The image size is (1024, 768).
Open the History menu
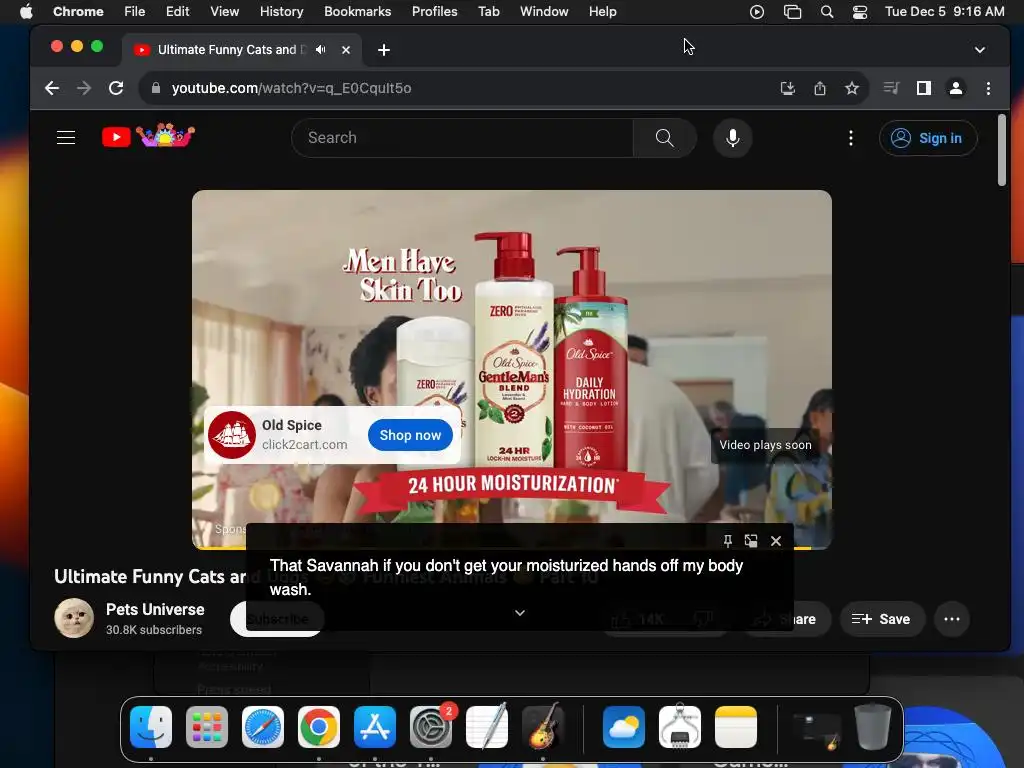[281, 12]
